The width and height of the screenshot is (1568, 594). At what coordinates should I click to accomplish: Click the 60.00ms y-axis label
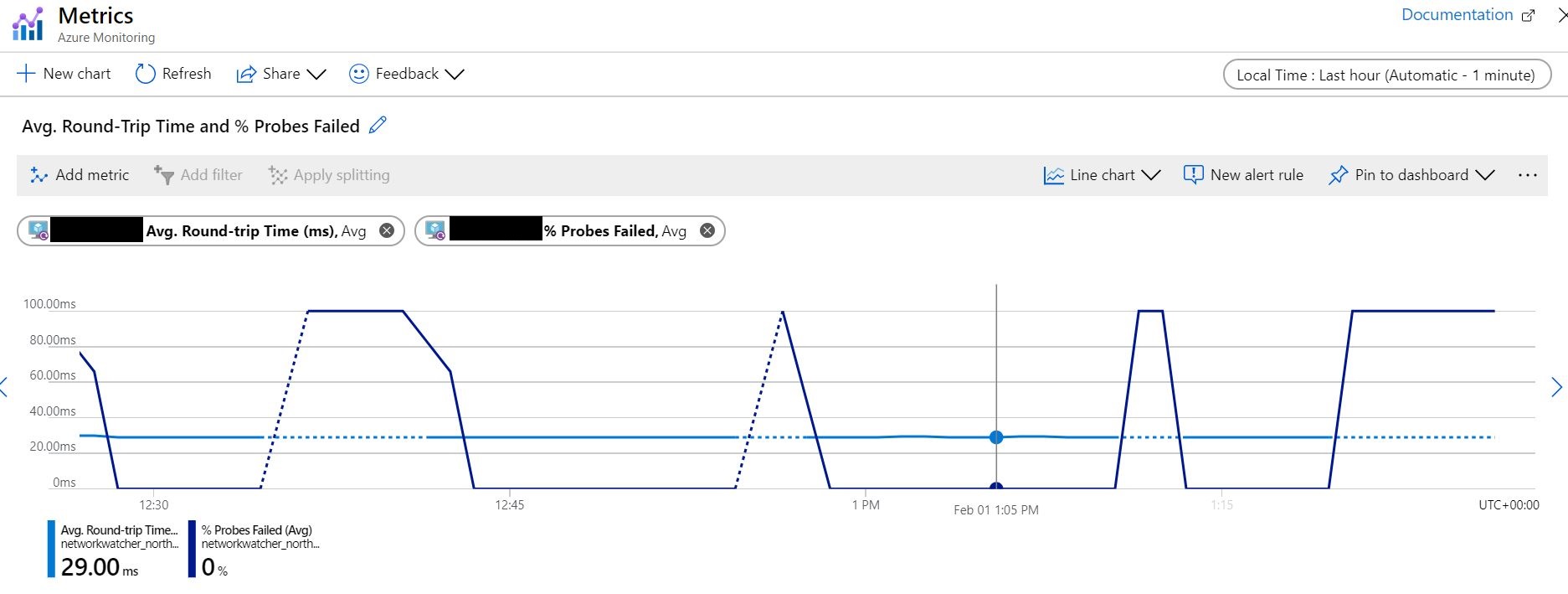pos(53,375)
